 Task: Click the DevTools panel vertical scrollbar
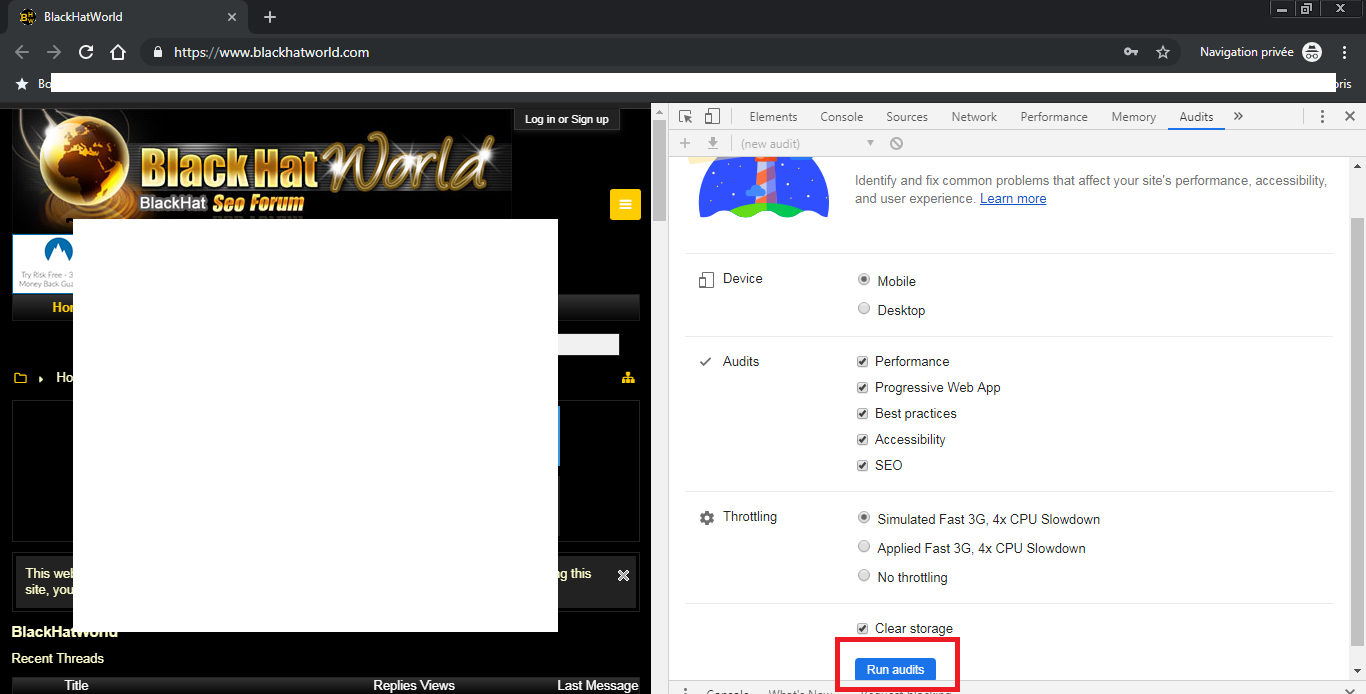[1357, 430]
